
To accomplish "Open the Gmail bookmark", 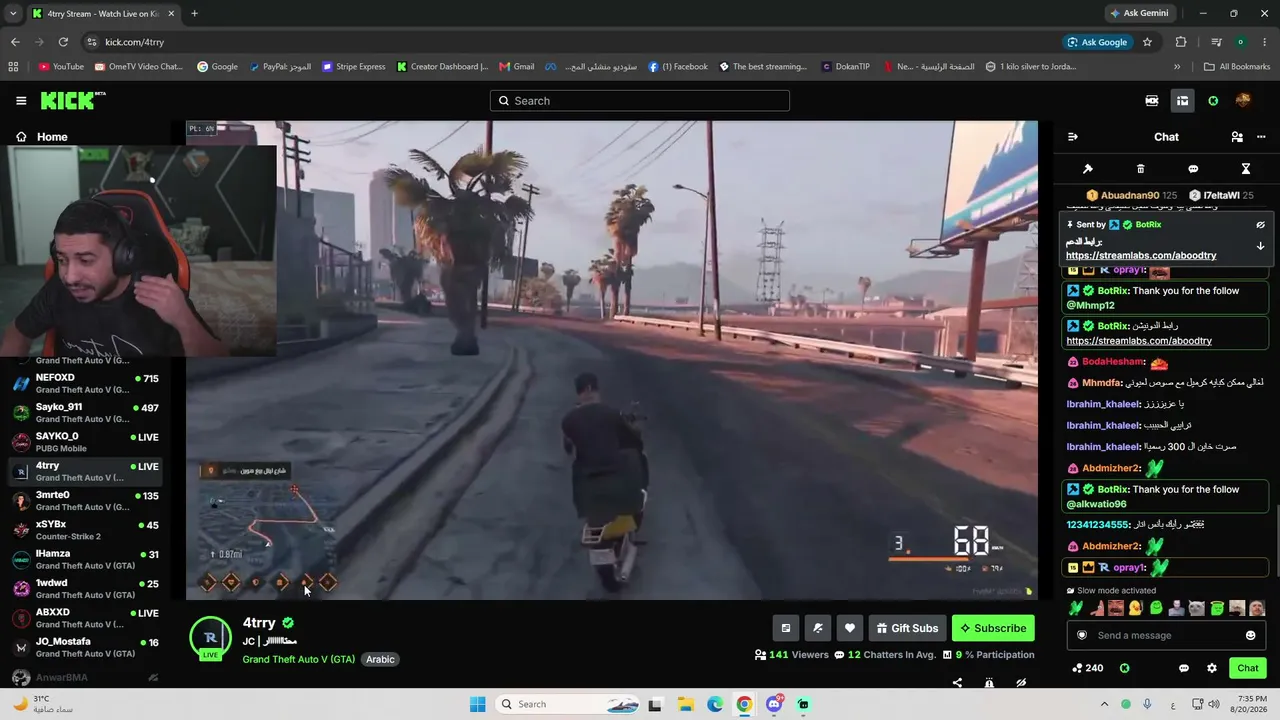I will [x=517, y=67].
